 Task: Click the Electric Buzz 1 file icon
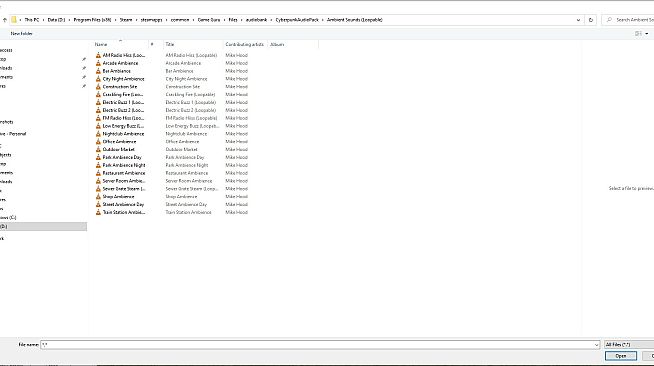[x=98, y=102]
